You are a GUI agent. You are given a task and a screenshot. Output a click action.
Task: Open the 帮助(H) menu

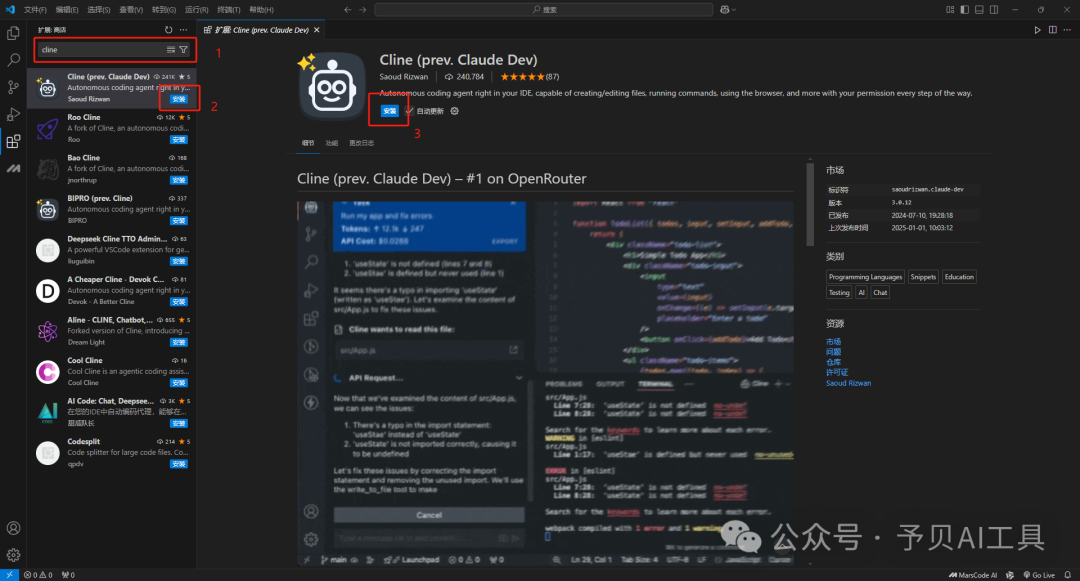[x=261, y=10]
